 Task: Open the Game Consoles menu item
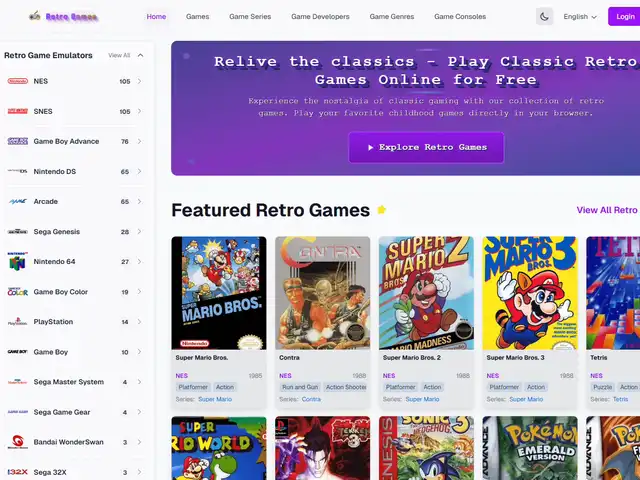click(x=460, y=17)
